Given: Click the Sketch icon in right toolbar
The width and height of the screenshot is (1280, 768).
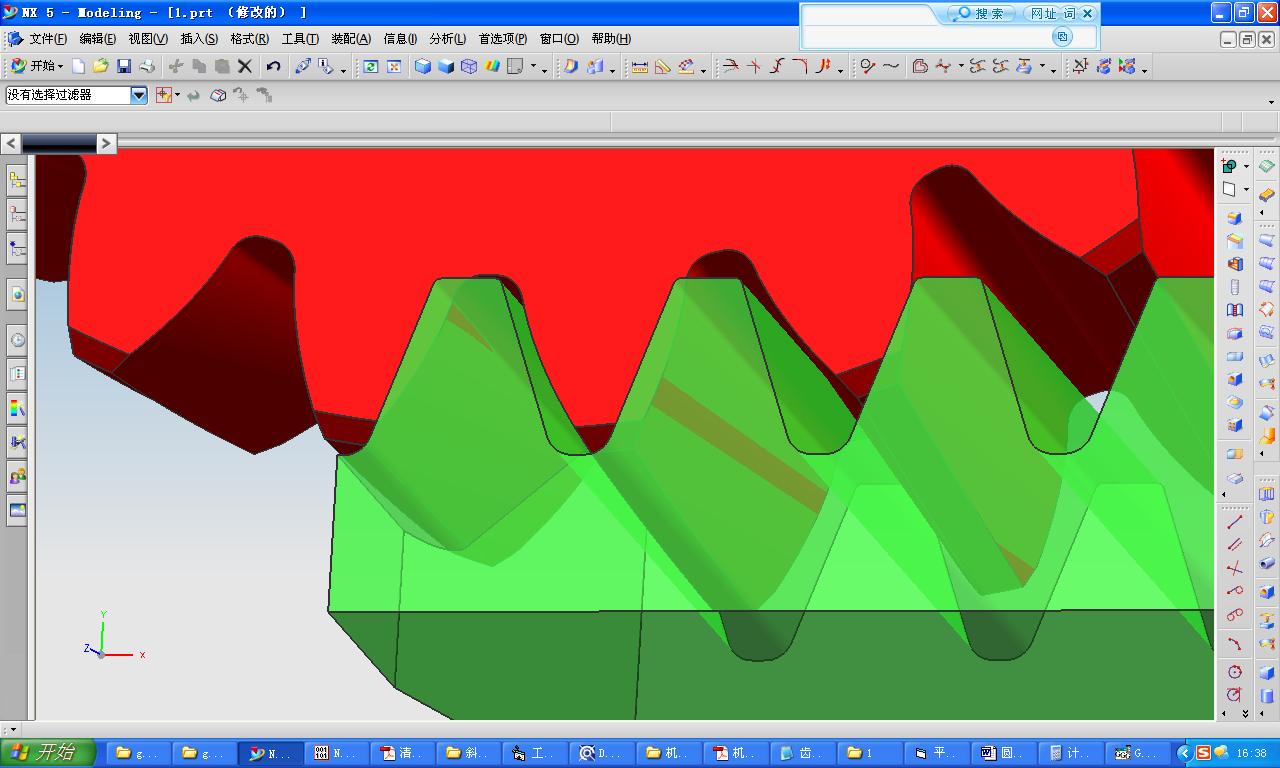Looking at the screenshot, I should (x=1230, y=166).
